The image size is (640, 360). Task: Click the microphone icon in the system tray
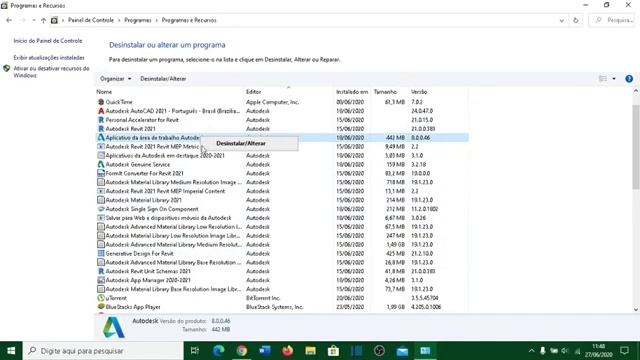[542, 351]
